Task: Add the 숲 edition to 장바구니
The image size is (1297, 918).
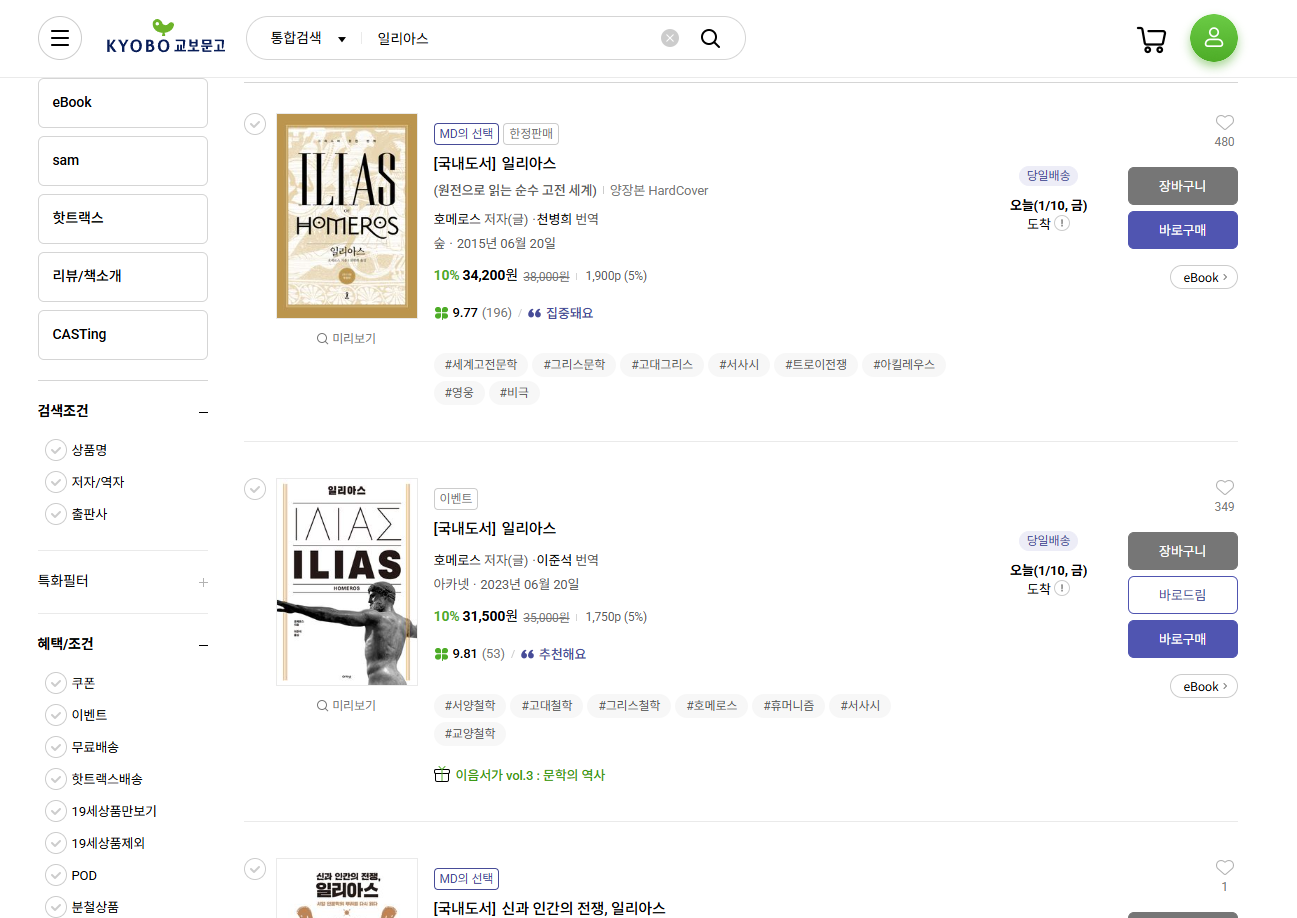Action: click(x=1183, y=186)
